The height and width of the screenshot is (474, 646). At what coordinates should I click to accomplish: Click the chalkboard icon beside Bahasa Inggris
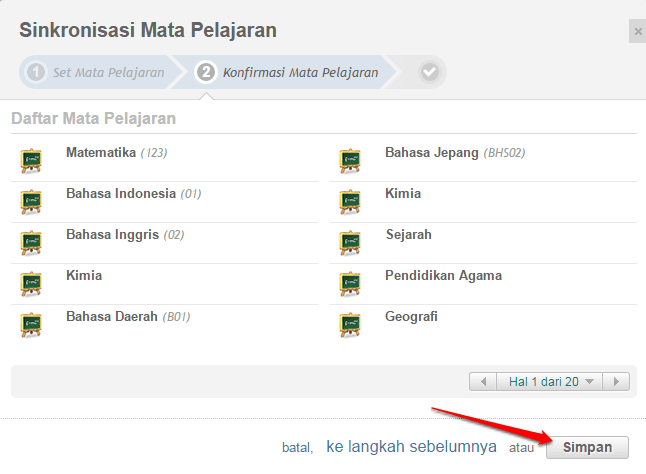click(x=31, y=243)
